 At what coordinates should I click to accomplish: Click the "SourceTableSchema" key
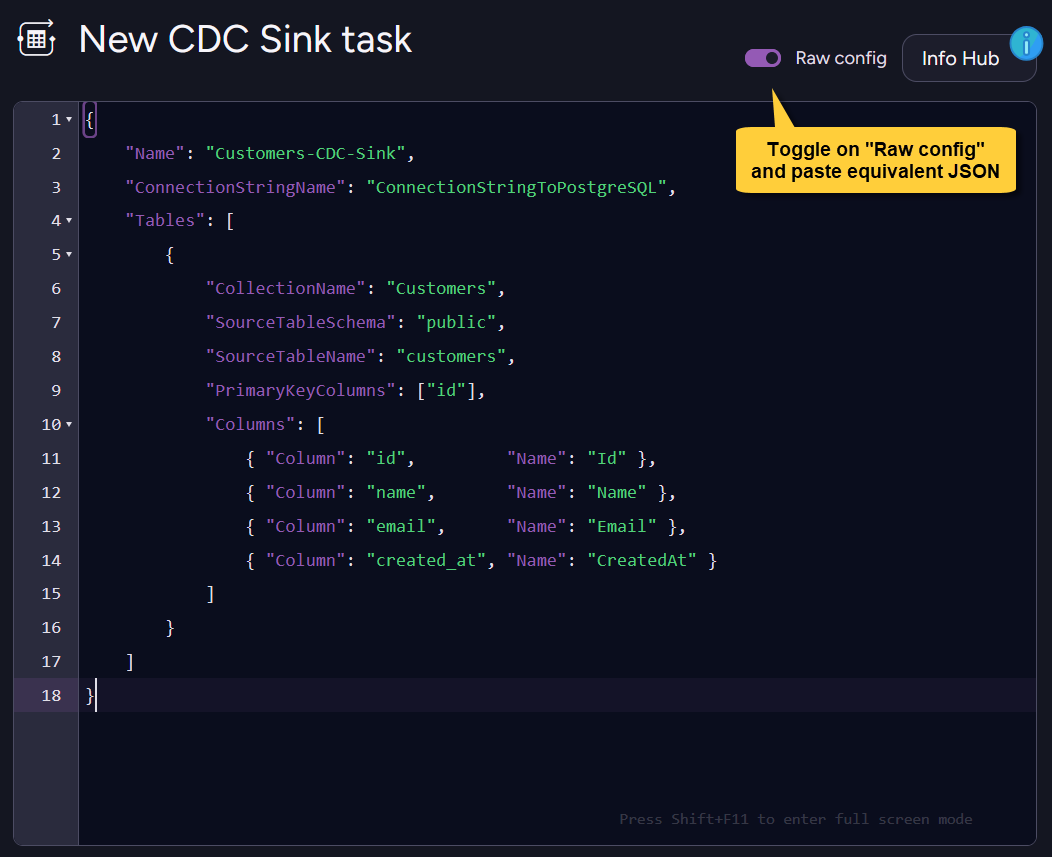pos(301,323)
